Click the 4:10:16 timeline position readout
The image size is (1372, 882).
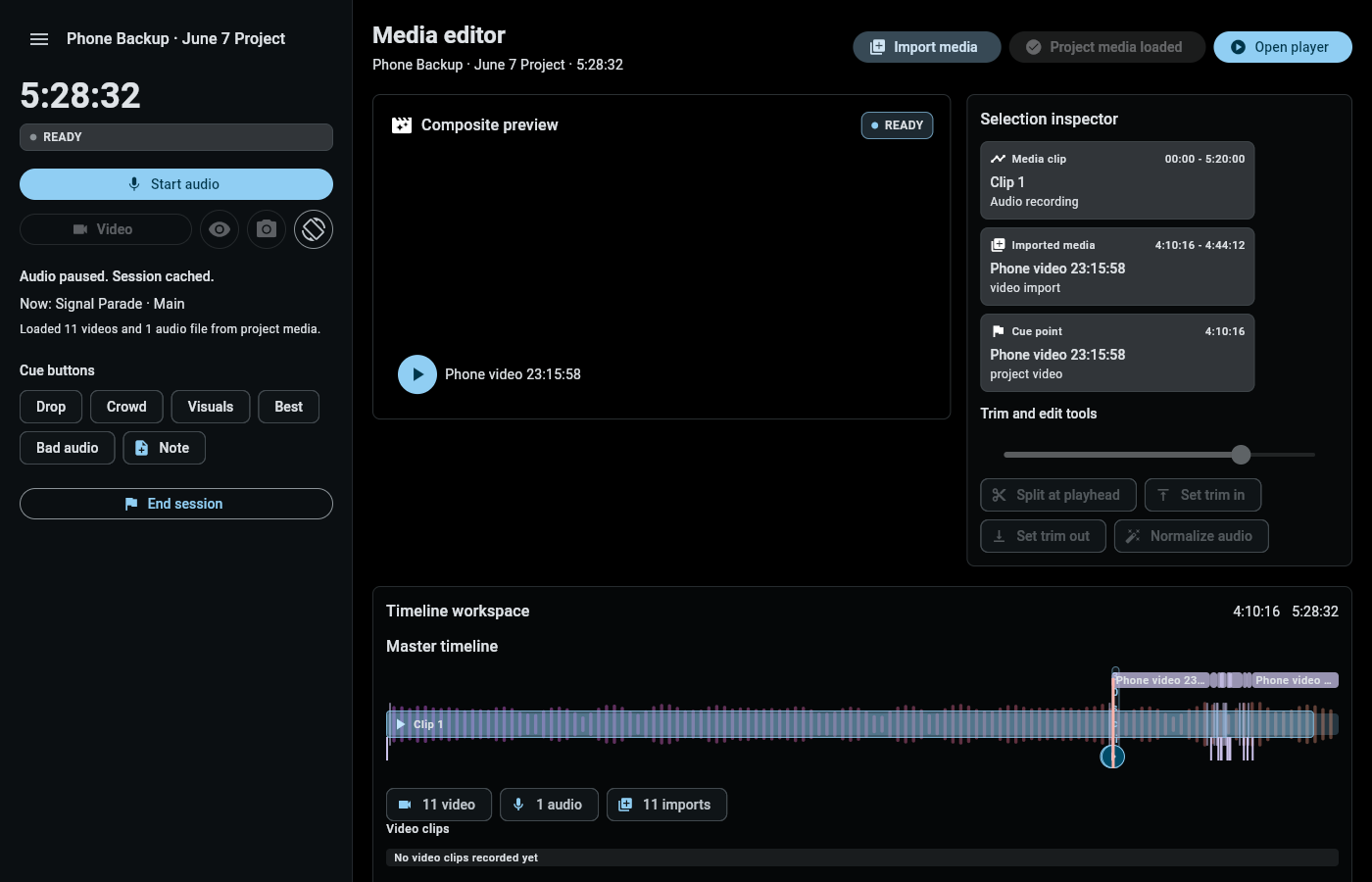click(x=1256, y=612)
